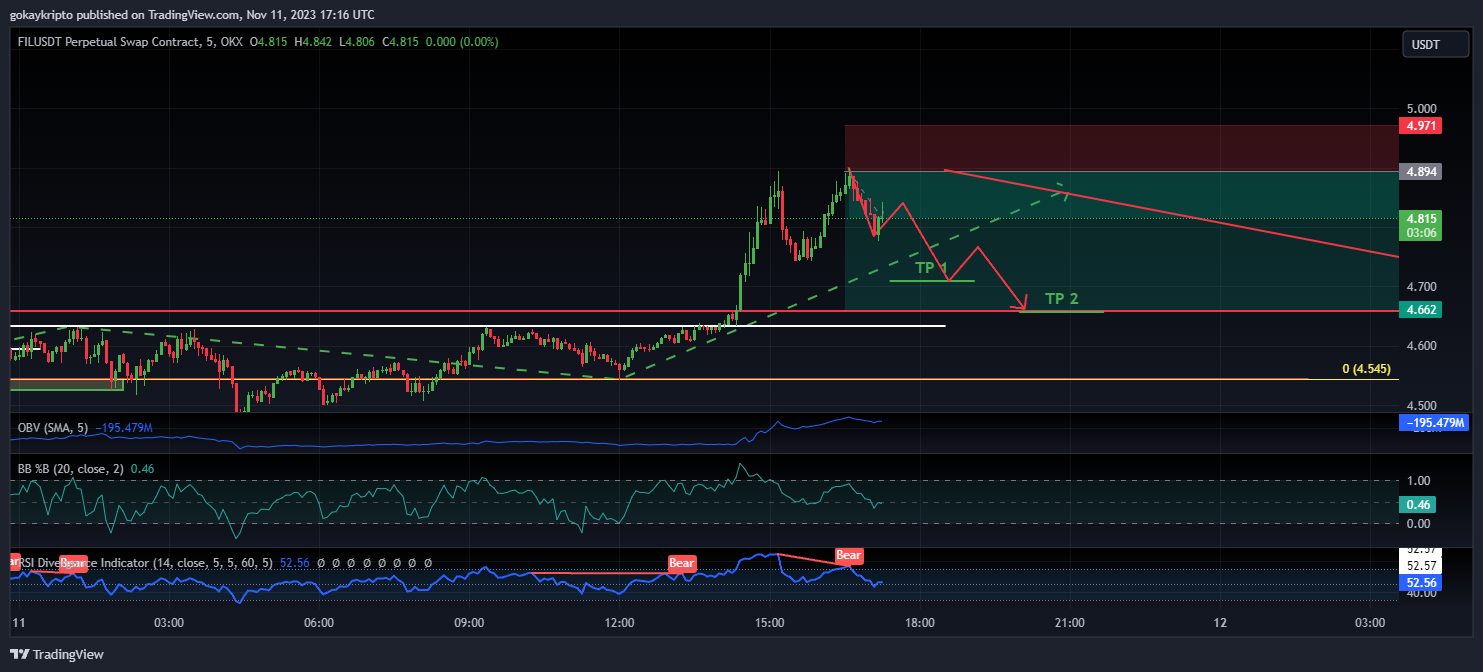Click the 40.00 tick in RSI pane
Screen dimensions: 1483x672
pos(1420,593)
